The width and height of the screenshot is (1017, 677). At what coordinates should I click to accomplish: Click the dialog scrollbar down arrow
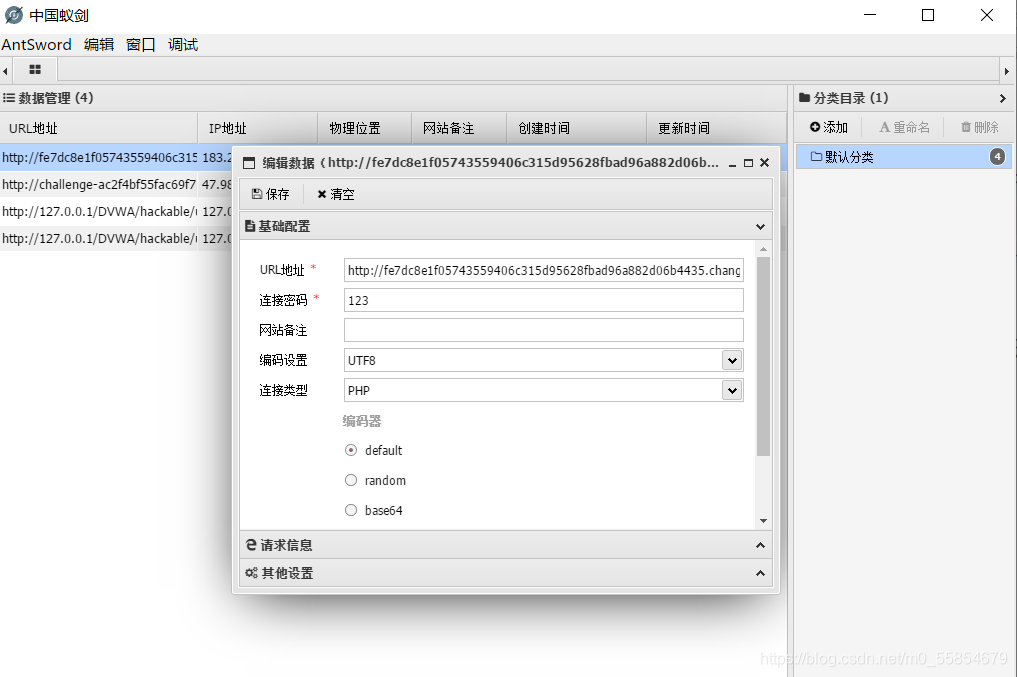(763, 521)
